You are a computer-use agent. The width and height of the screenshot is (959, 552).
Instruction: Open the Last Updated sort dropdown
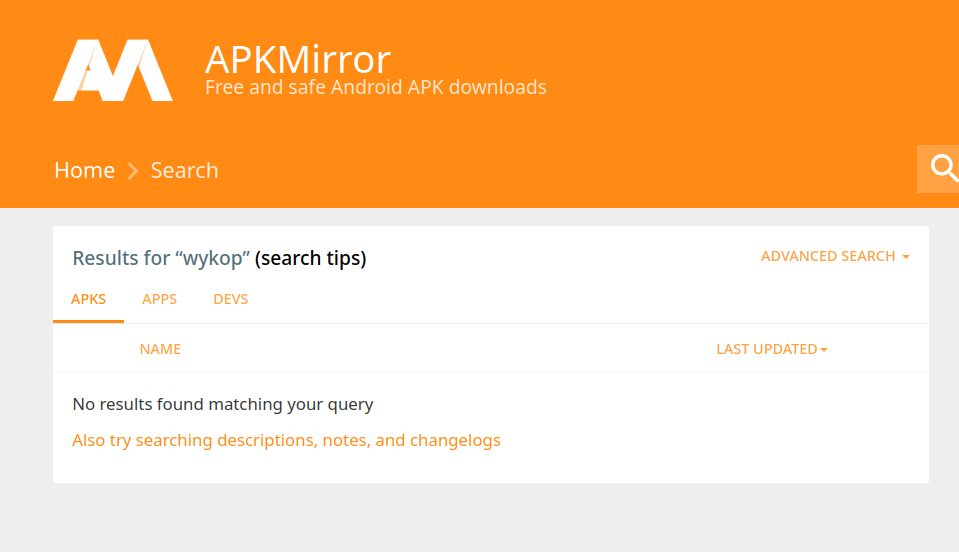766,349
